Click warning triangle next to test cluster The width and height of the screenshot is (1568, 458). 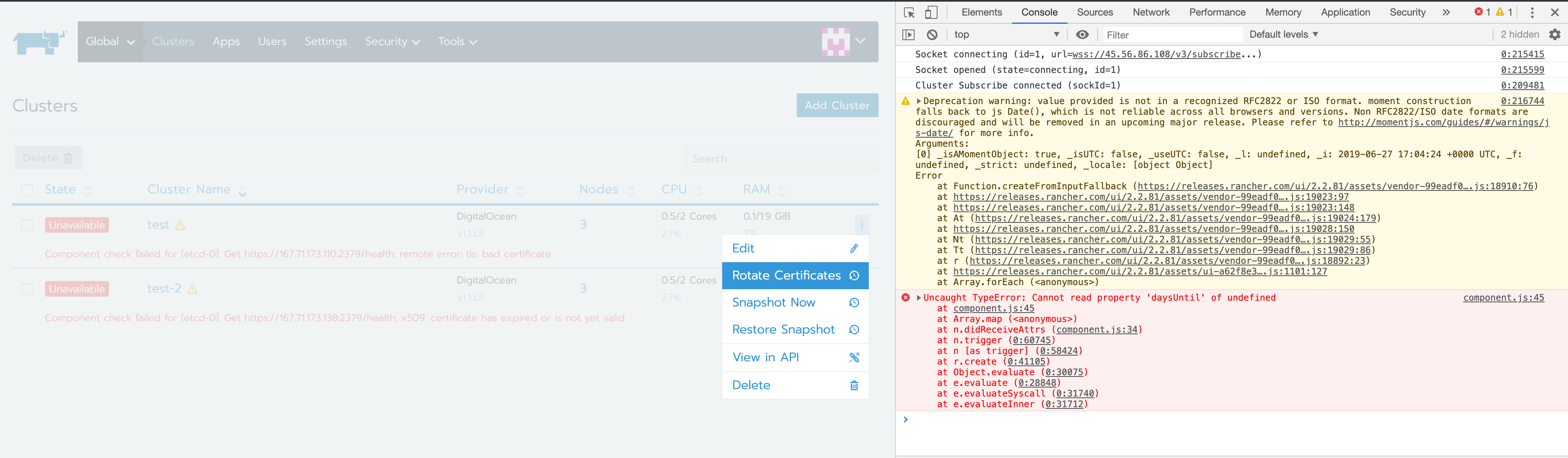(x=180, y=225)
